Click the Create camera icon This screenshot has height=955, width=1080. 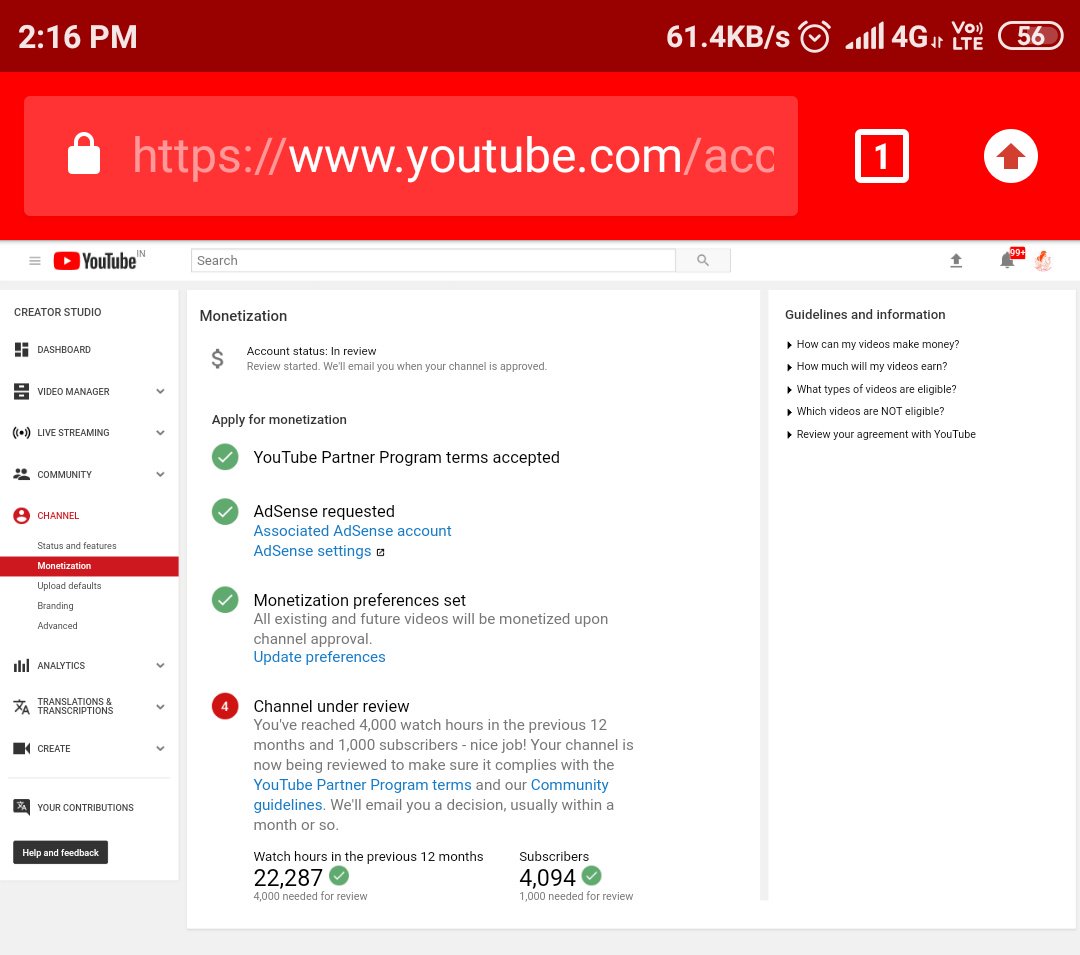(21, 748)
